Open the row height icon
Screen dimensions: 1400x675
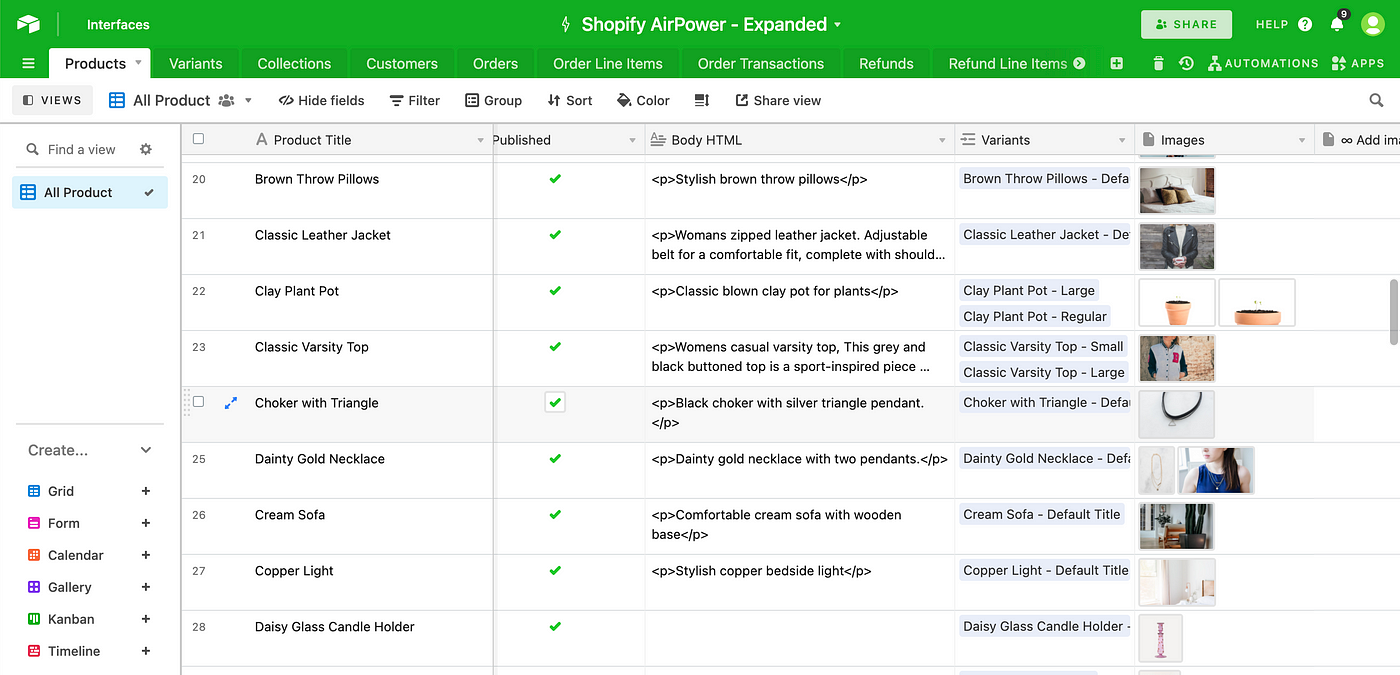point(701,100)
